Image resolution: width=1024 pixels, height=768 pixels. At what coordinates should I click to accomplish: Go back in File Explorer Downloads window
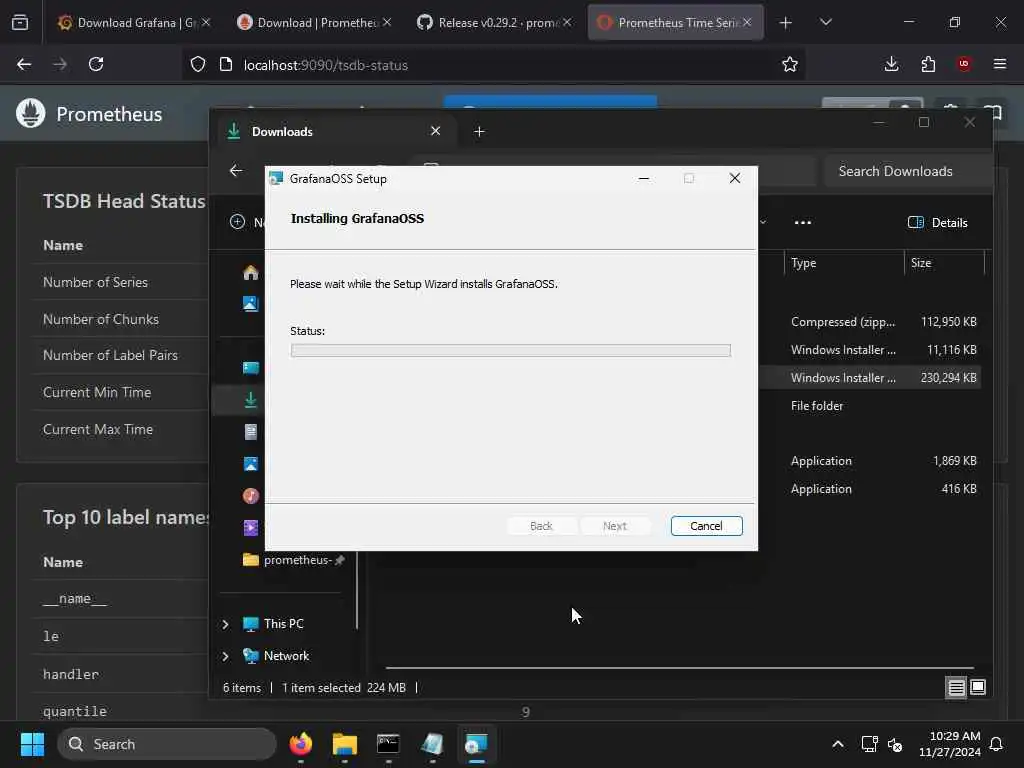click(236, 170)
